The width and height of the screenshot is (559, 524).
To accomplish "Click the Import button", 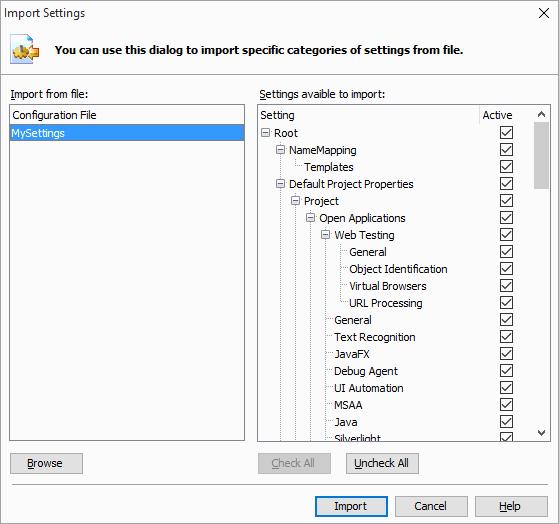I will pyautogui.click(x=351, y=506).
